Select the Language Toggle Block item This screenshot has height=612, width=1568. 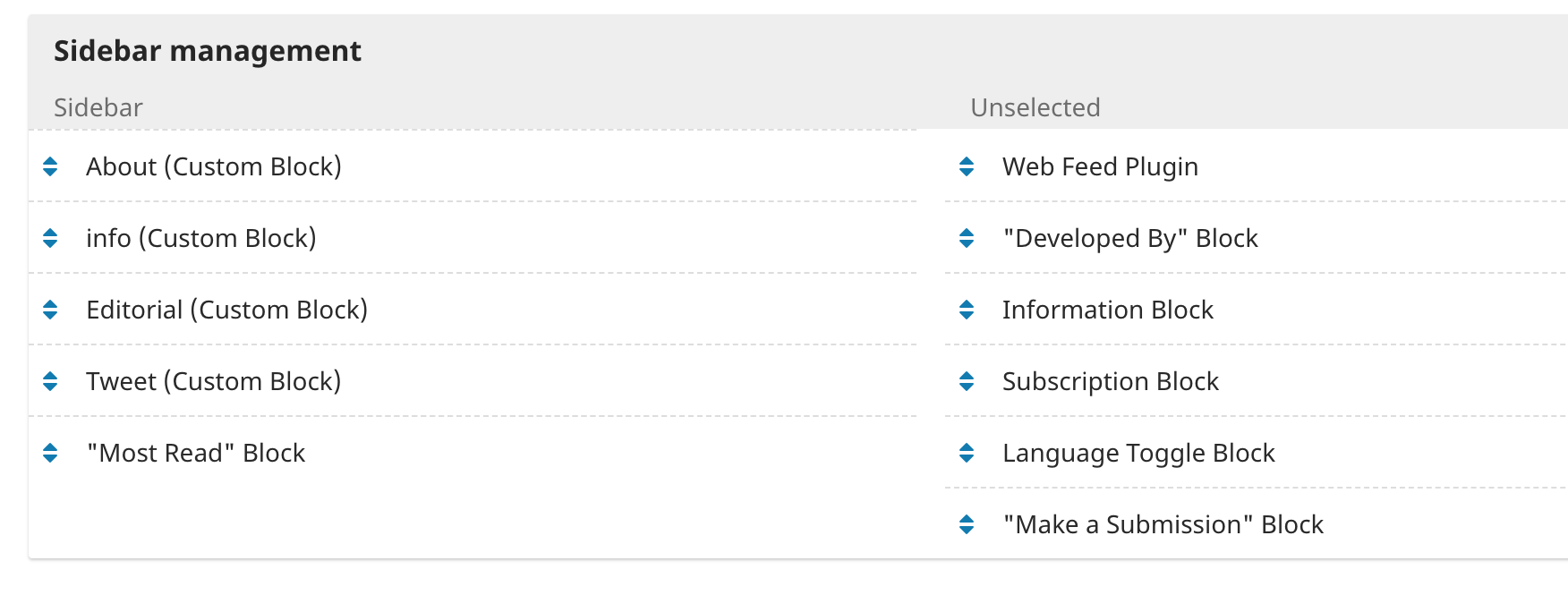[x=1257, y=453]
